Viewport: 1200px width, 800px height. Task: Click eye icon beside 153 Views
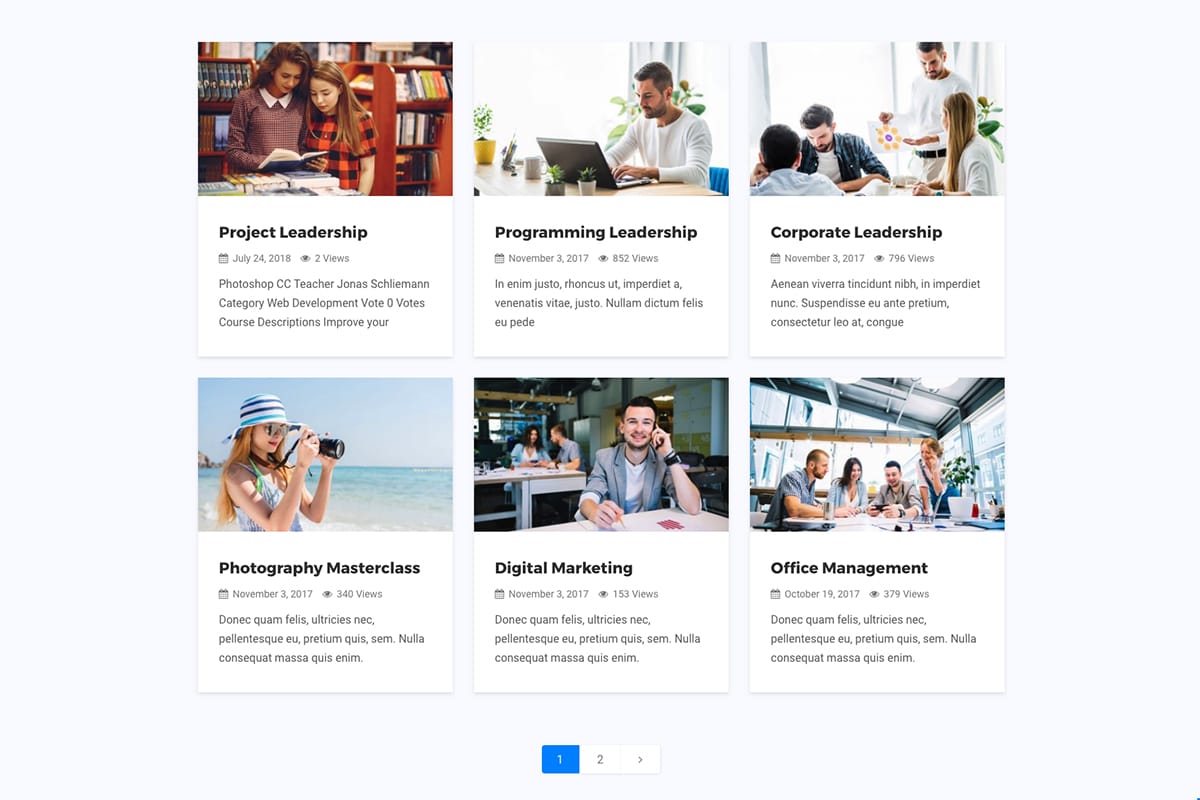(x=604, y=594)
